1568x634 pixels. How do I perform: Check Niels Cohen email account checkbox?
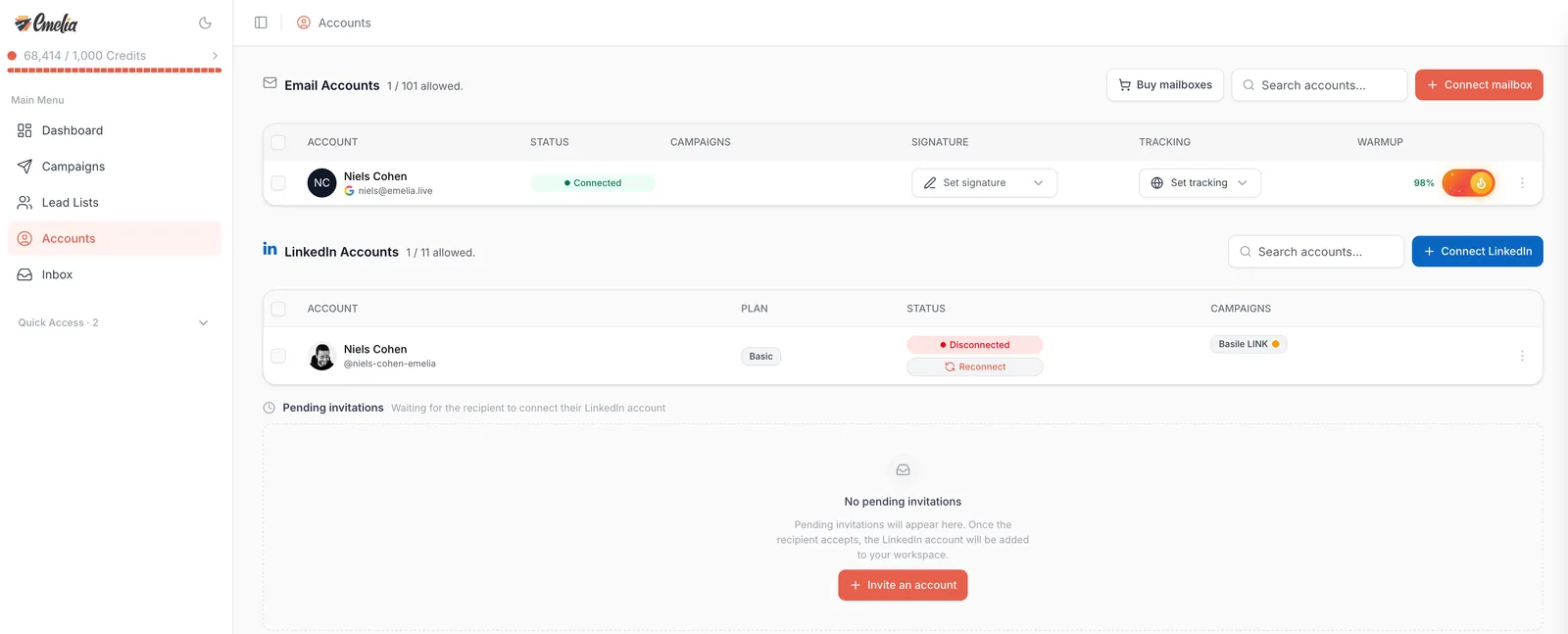(x=278, y=183)
